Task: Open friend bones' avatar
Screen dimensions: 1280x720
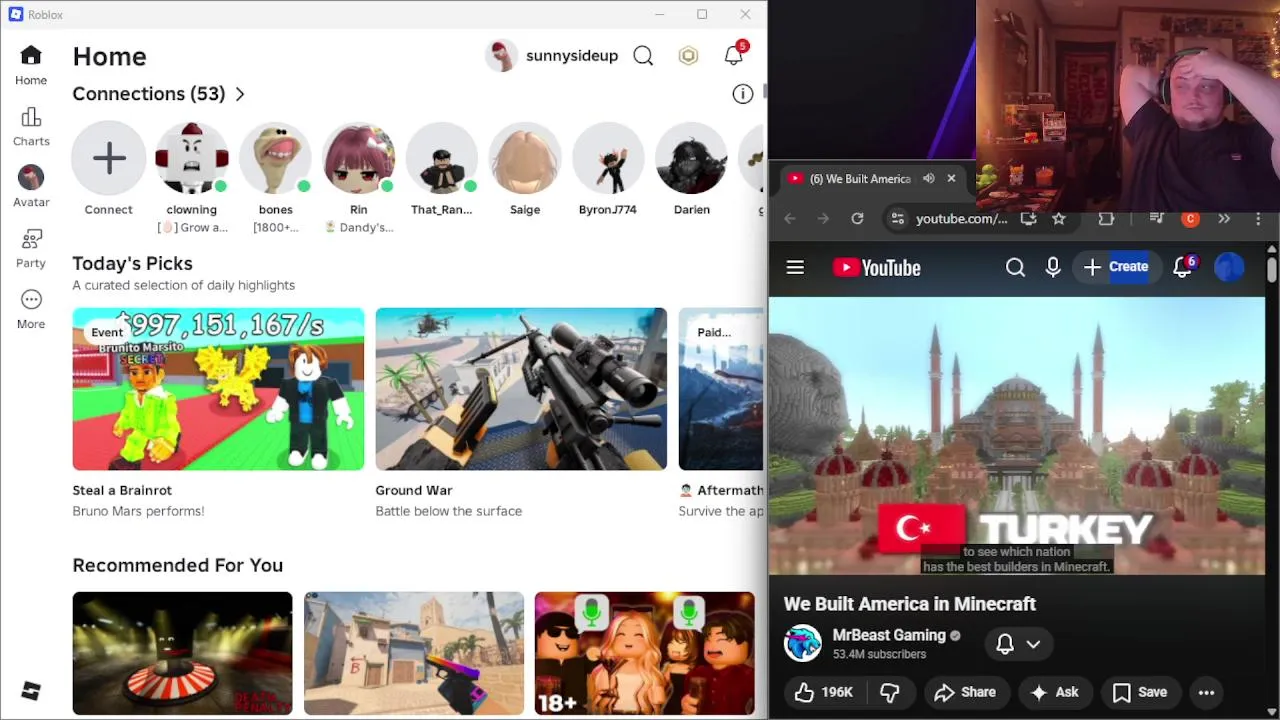Action: 275,159
